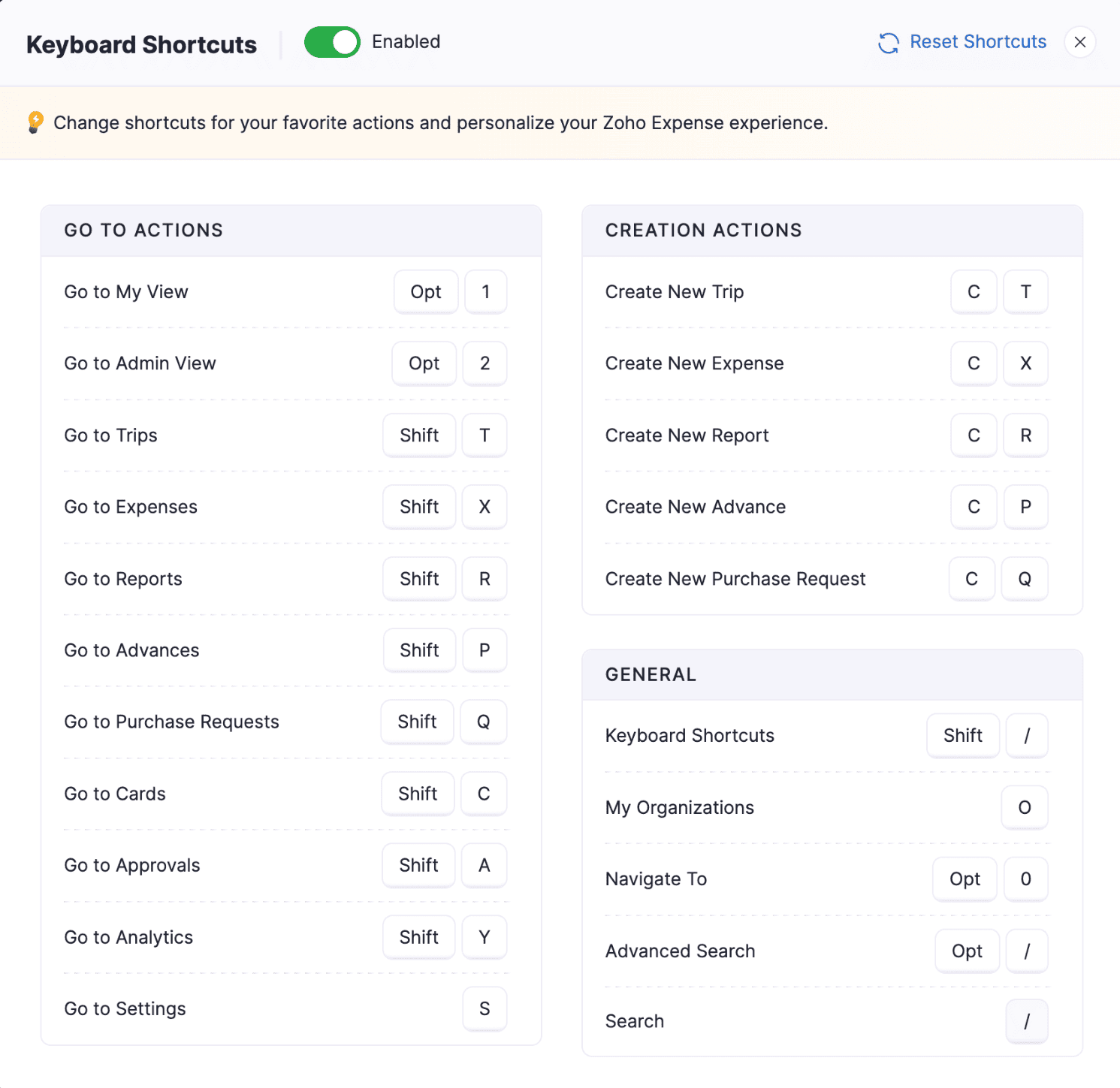The image size is (1120, 1088).
Task: Click the Q key for Go to Purchase Requests
Action: pos(483,722)
